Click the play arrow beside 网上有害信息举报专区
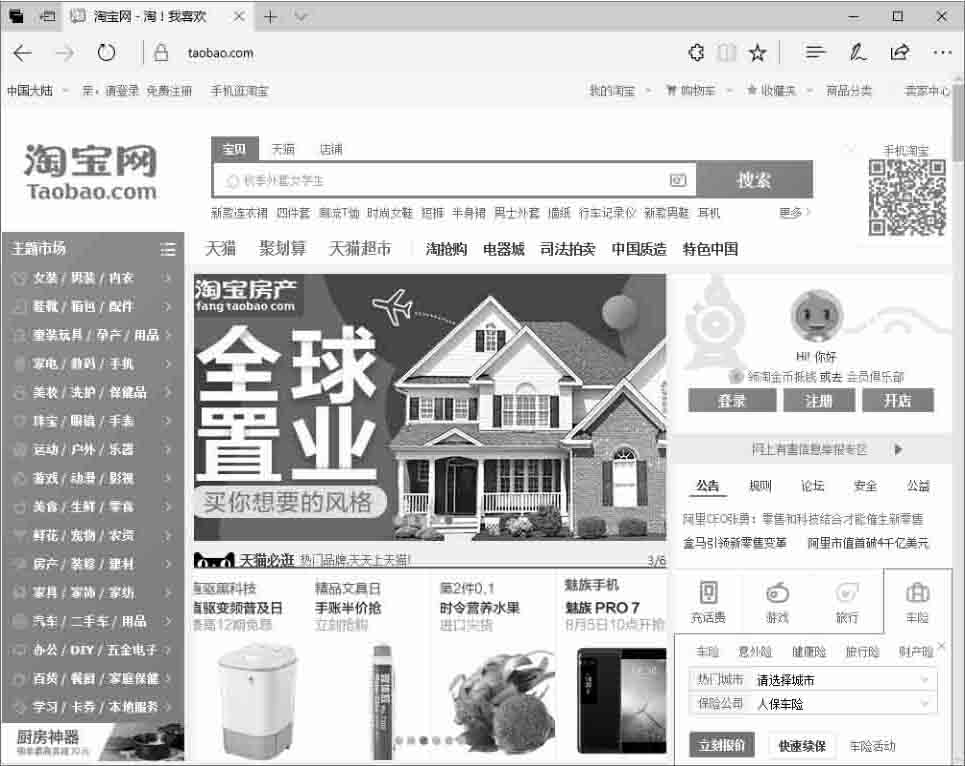 (x=899, y=449)
